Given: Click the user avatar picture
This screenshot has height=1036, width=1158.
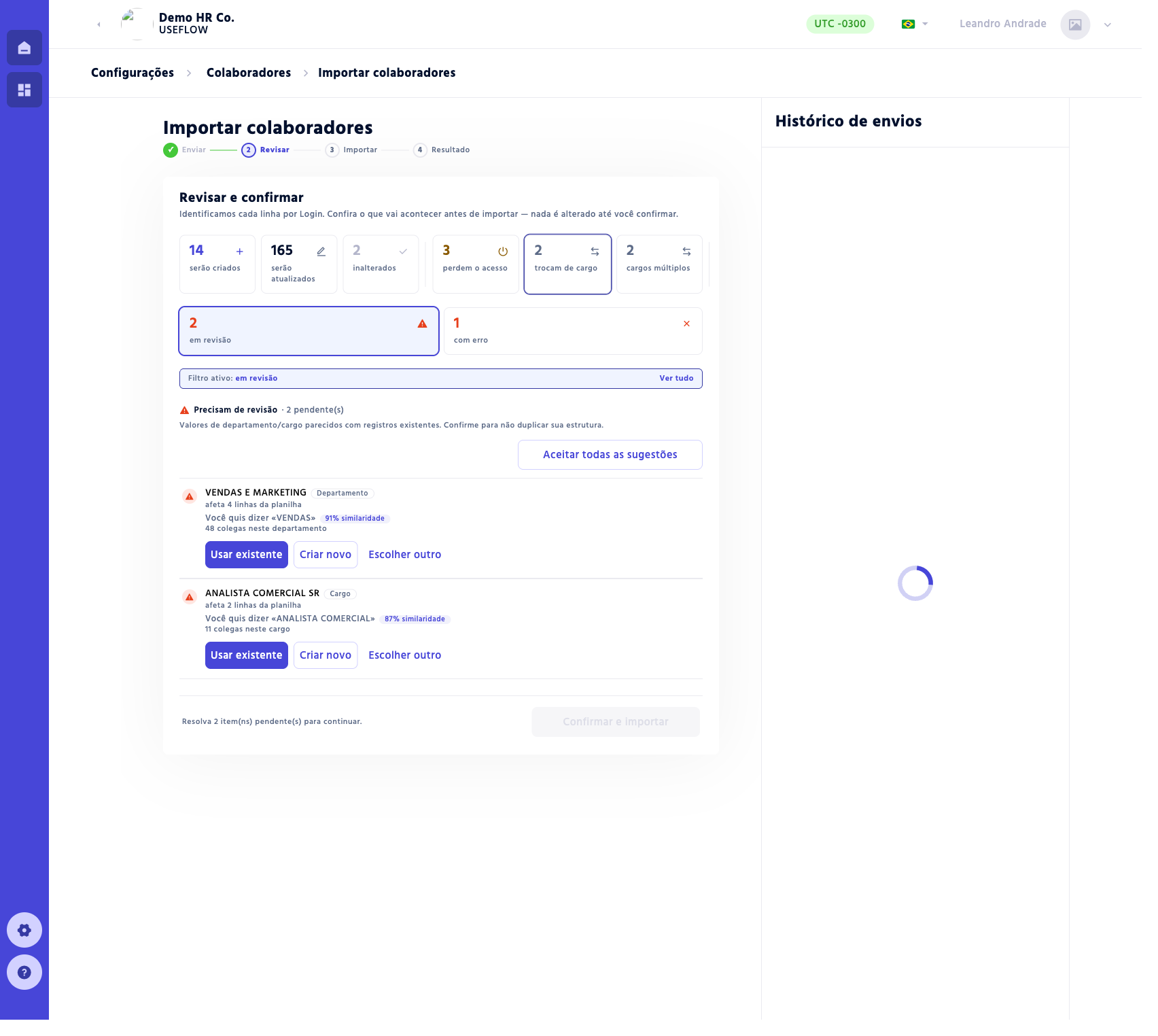Looking at the screenshot, I should click(1075, 24).
